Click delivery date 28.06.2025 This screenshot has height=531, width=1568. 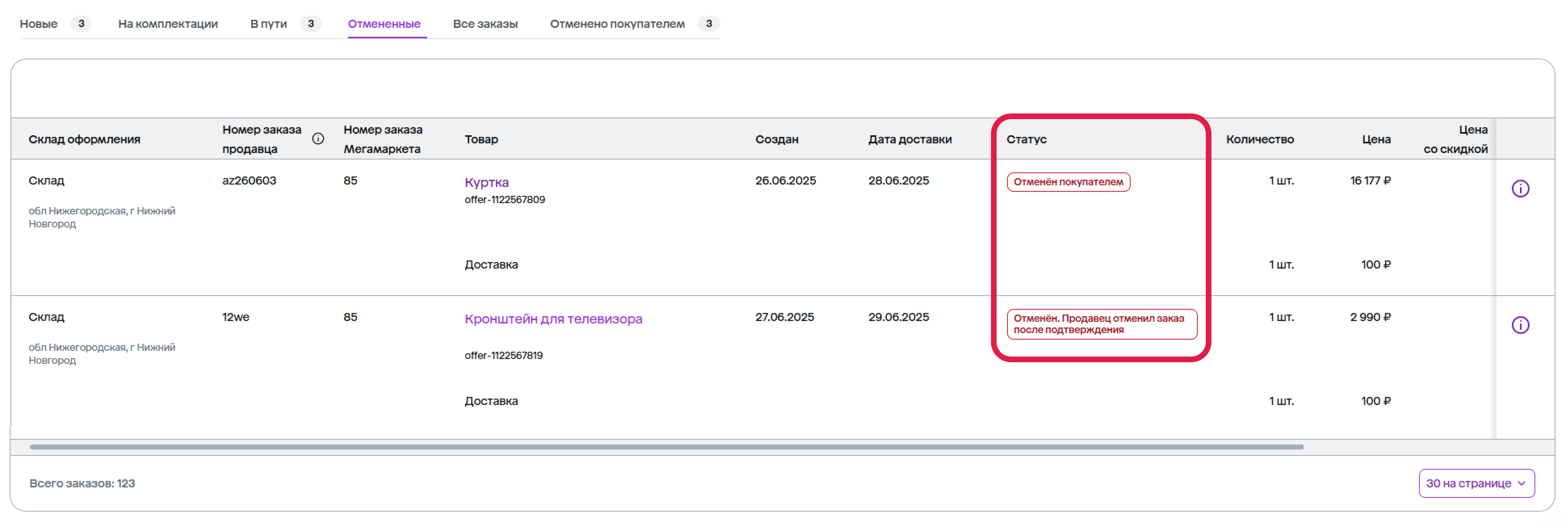point(898,180)
